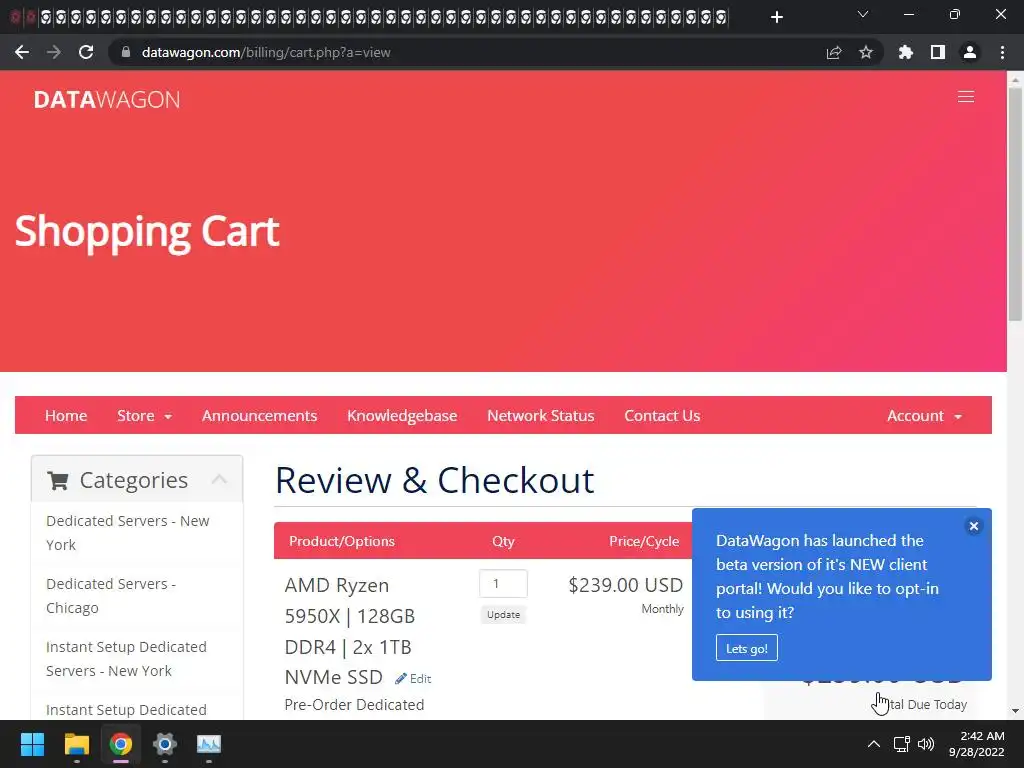This screenshot has height=768, width=1024.
Task: Reload the current page
Action: point(86,52)
